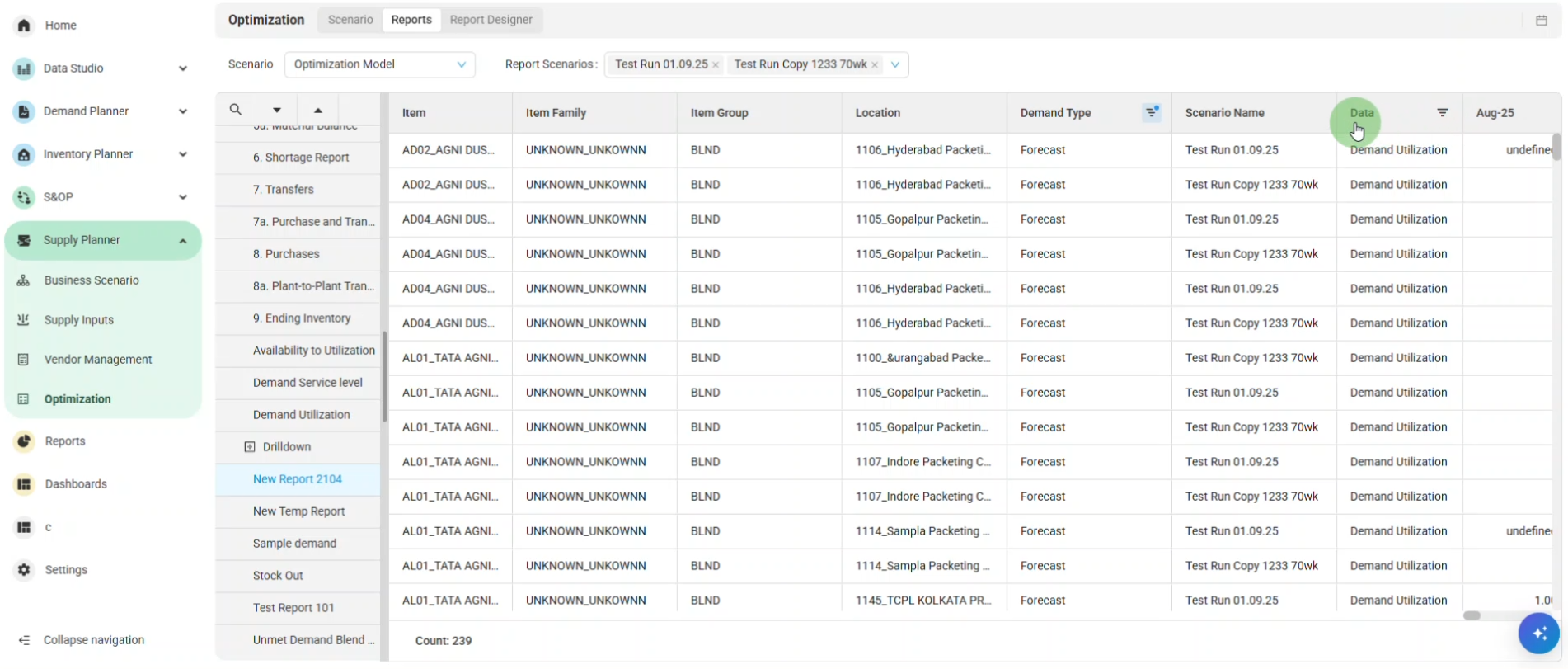Click the Business Scenario icon

tap(23, 280)
